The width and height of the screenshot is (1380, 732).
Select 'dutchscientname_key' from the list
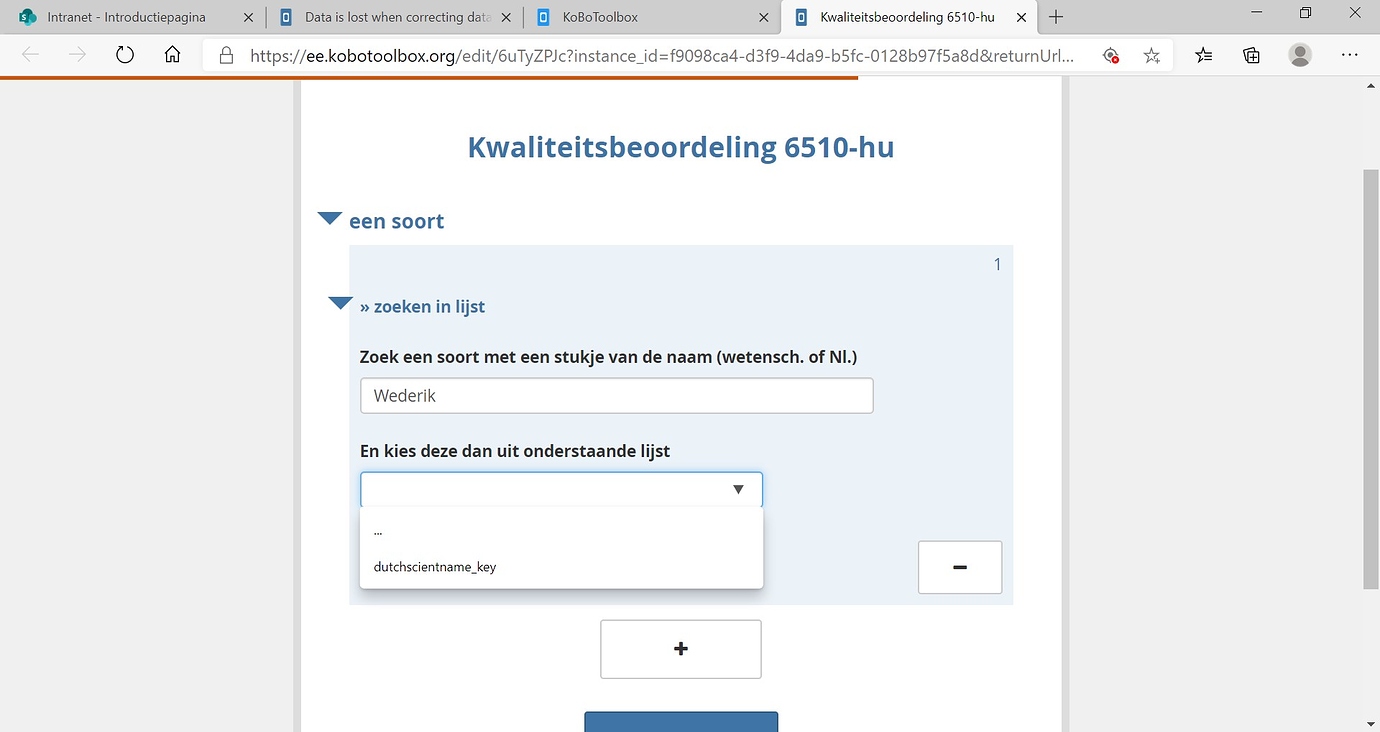coord(435,567)
